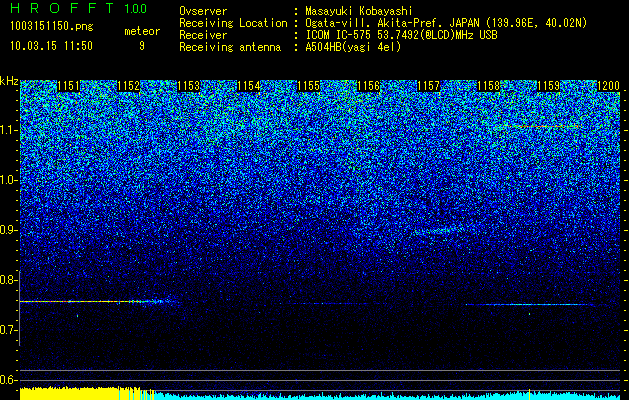Click the 1158 time marker
Image resolution: width=629 pixels, height=400 pixels.
click(x=489, y=86)
